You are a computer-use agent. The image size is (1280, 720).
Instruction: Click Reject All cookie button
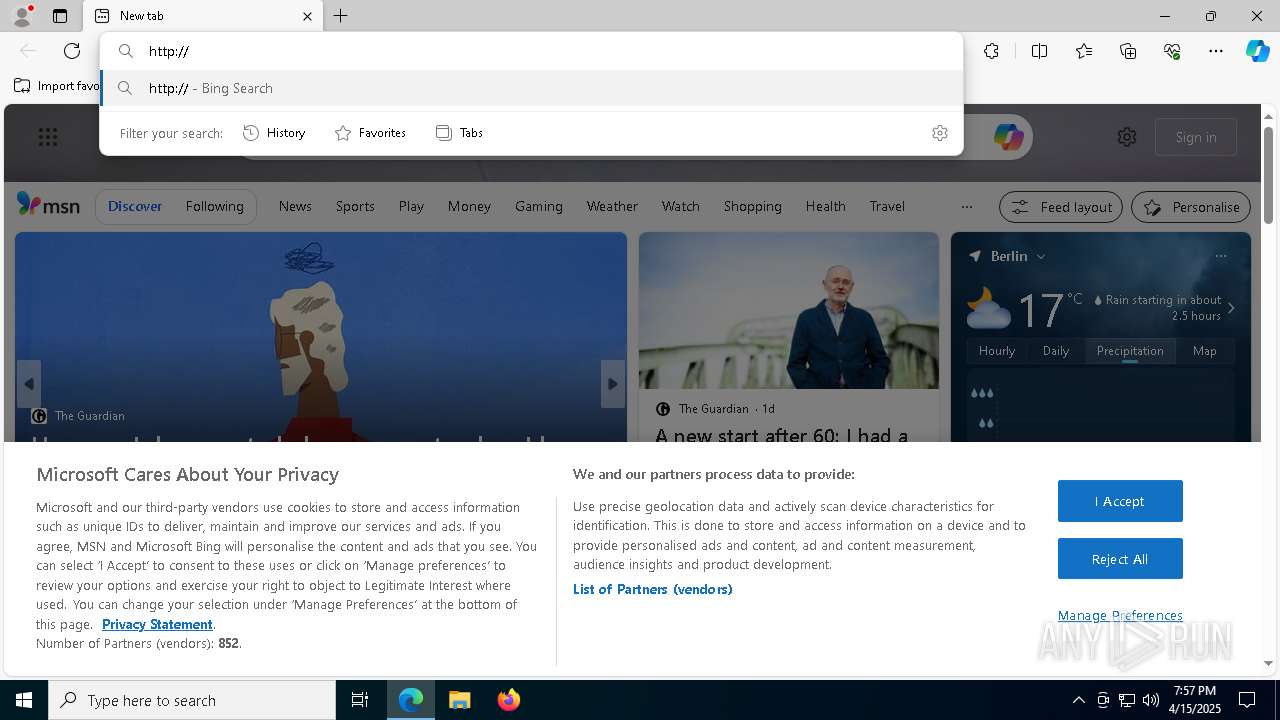point(1120,559)
